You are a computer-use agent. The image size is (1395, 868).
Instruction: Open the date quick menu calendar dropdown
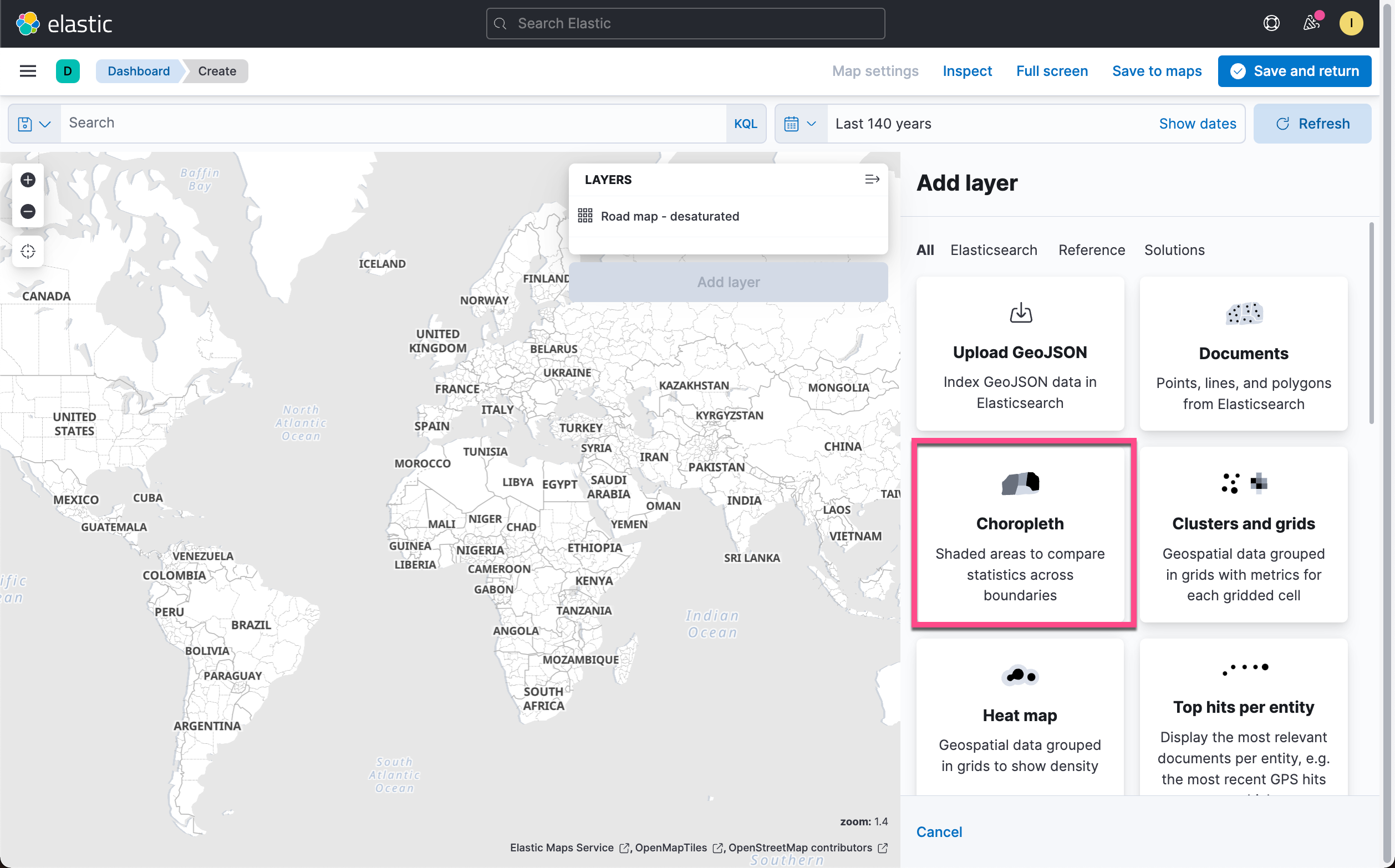click(x=800, y=124)
